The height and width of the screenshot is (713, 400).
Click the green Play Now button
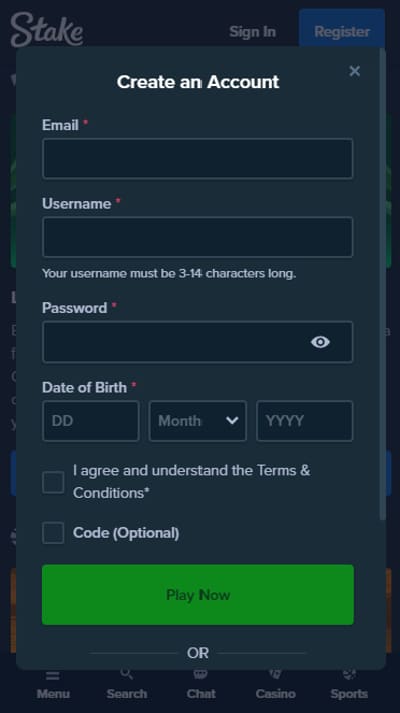(198, 595)
